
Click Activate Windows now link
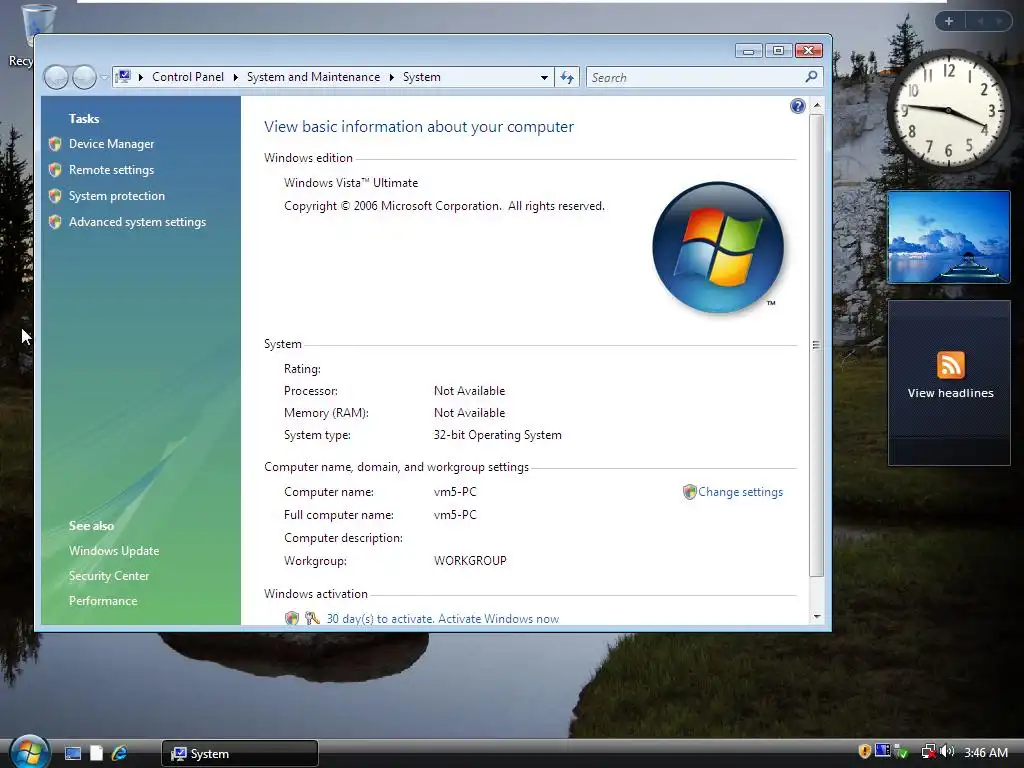(x=498, y=618)
